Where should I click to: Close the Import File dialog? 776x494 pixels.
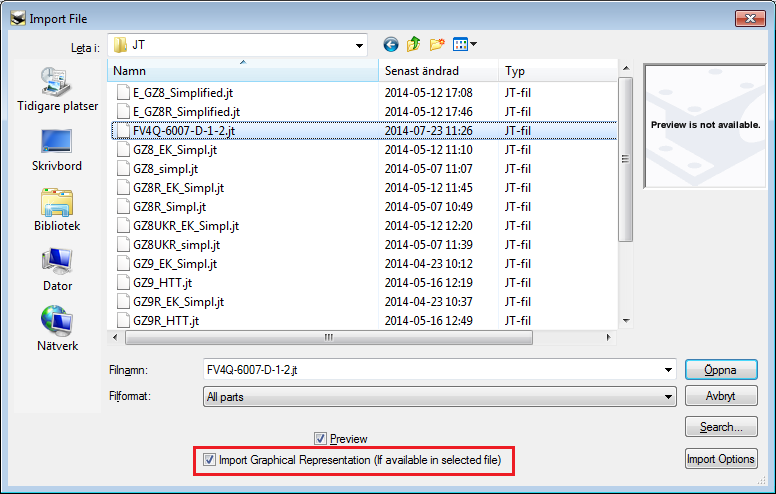[x=750, y=19]
